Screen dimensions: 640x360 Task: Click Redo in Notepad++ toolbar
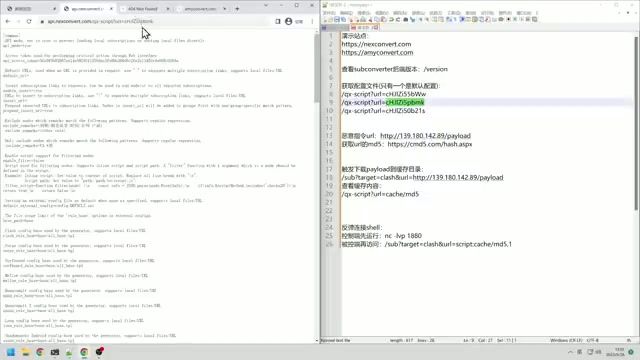(x=398, y=19)
